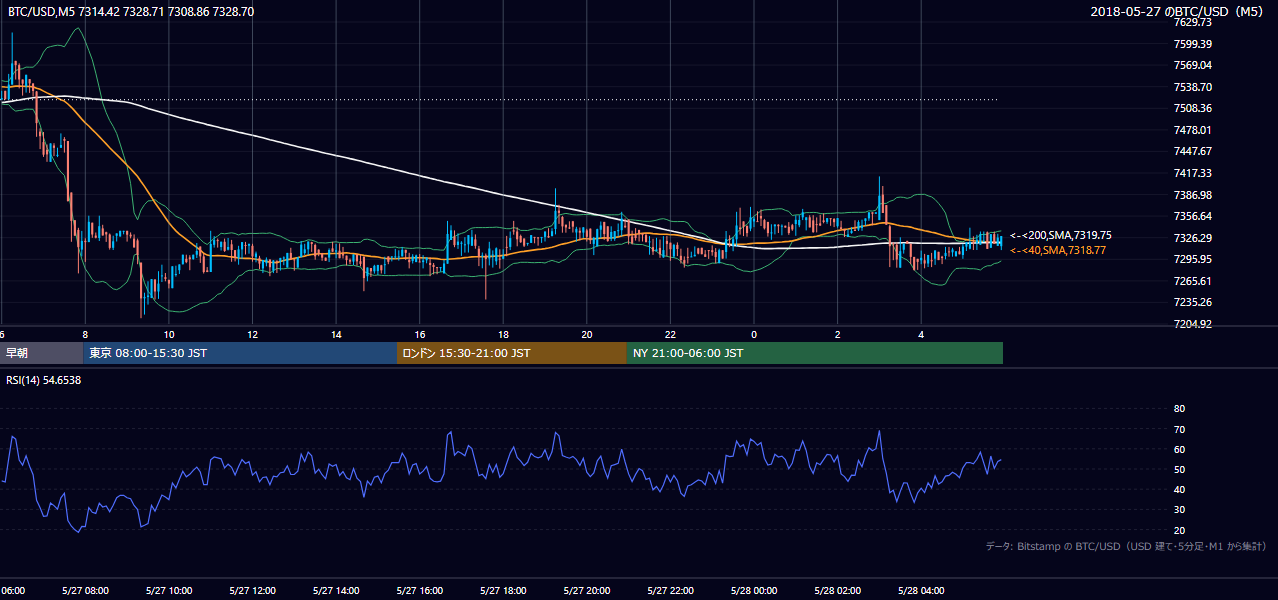This screenshot has height=600, width=1278.
Task: Select the ロンドン 15:30-21:00 JST session bar
Action: coord(512,353)
